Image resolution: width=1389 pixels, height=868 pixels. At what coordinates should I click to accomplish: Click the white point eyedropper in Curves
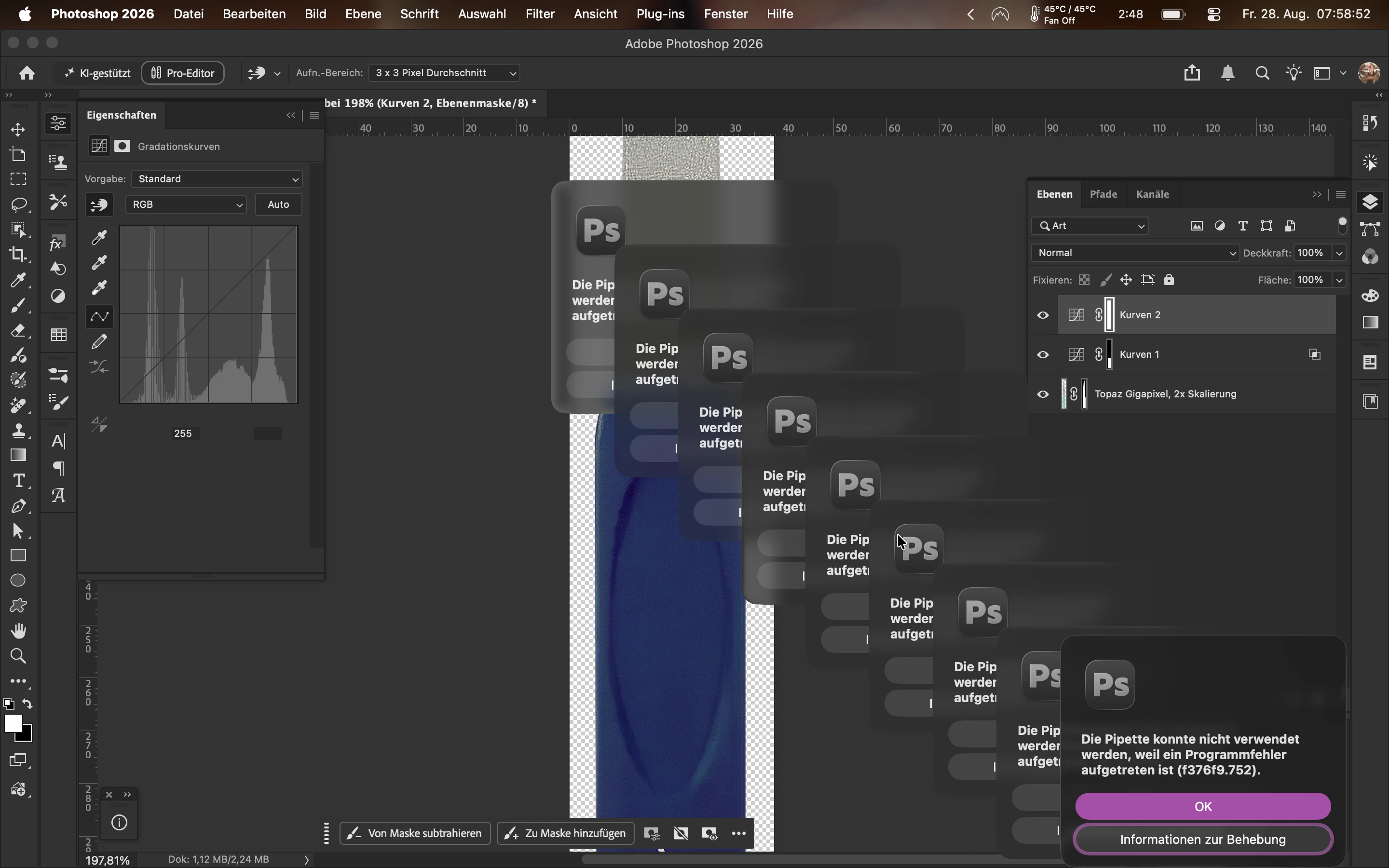click(x=99, y=287)
